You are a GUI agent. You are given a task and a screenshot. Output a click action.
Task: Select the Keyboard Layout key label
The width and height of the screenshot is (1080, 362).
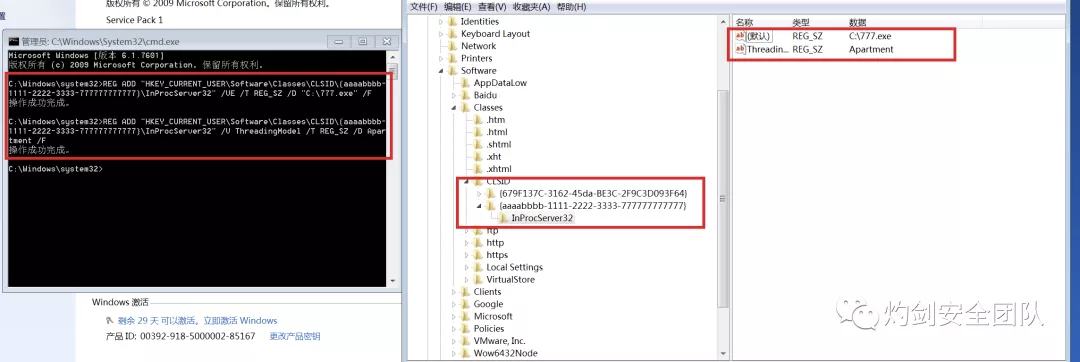[x=495, y=34]
